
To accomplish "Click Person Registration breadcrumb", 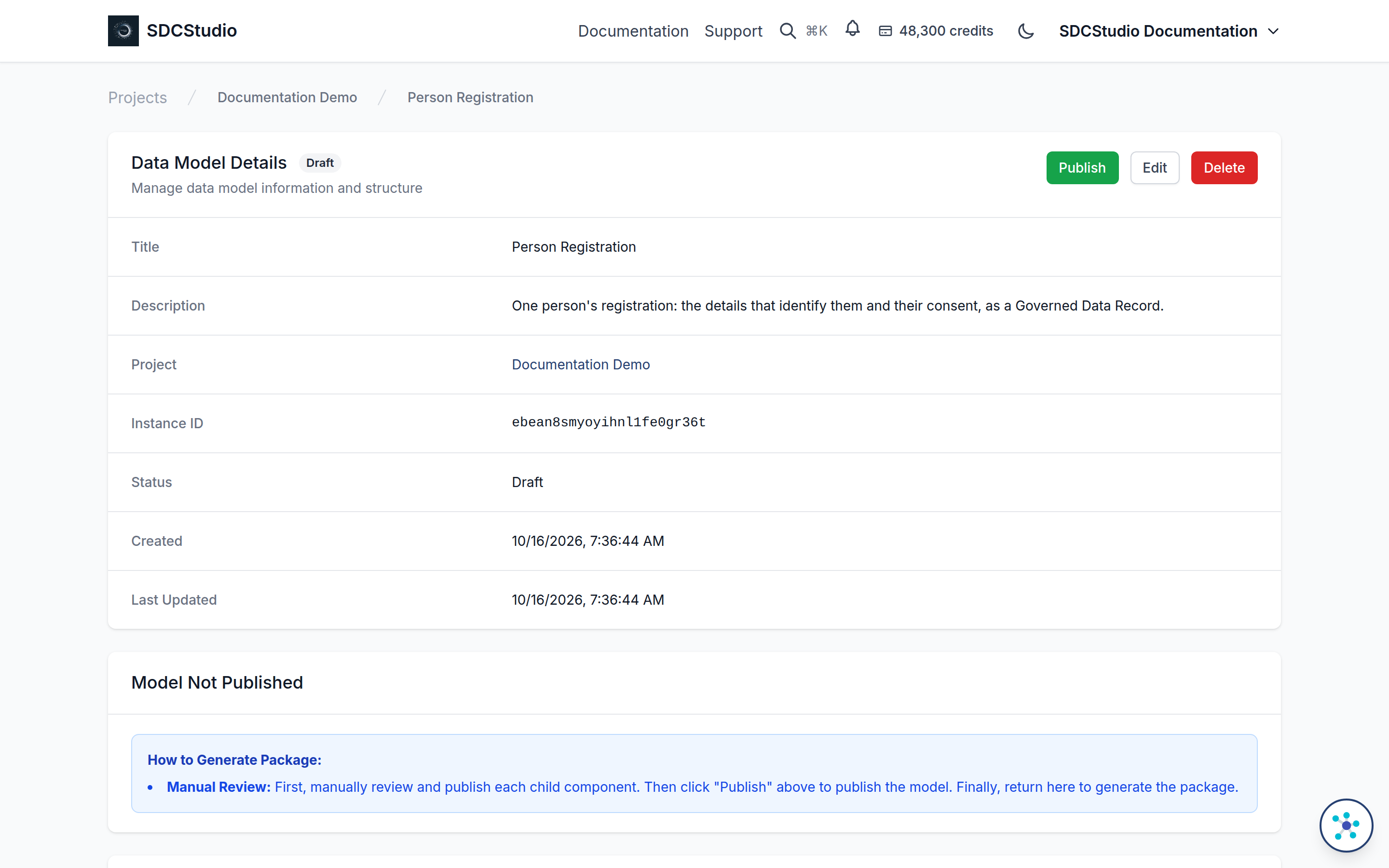I will (470, 97).
